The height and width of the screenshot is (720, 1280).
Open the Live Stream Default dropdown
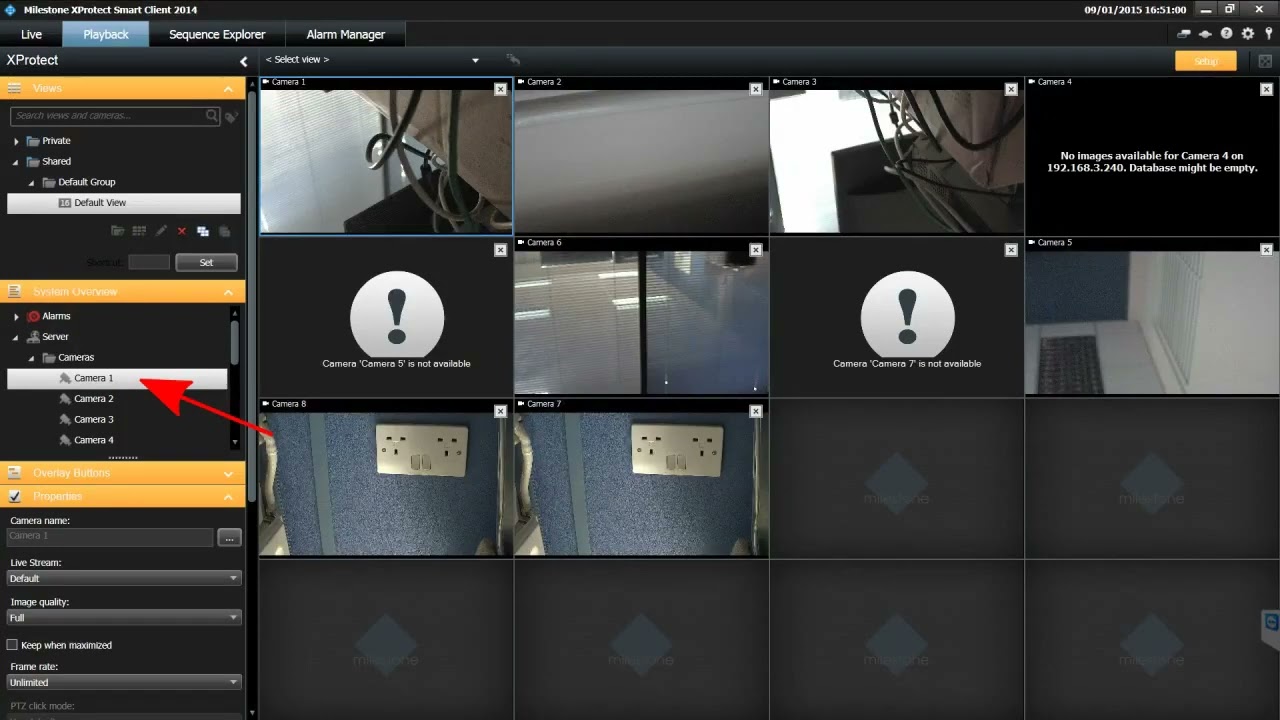pos(124,578)
